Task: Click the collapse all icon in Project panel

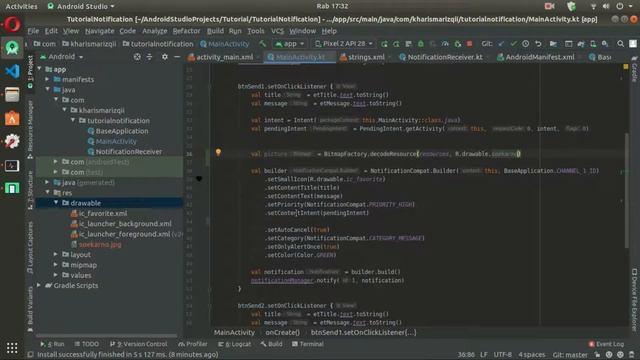Action: coord(149,57)
